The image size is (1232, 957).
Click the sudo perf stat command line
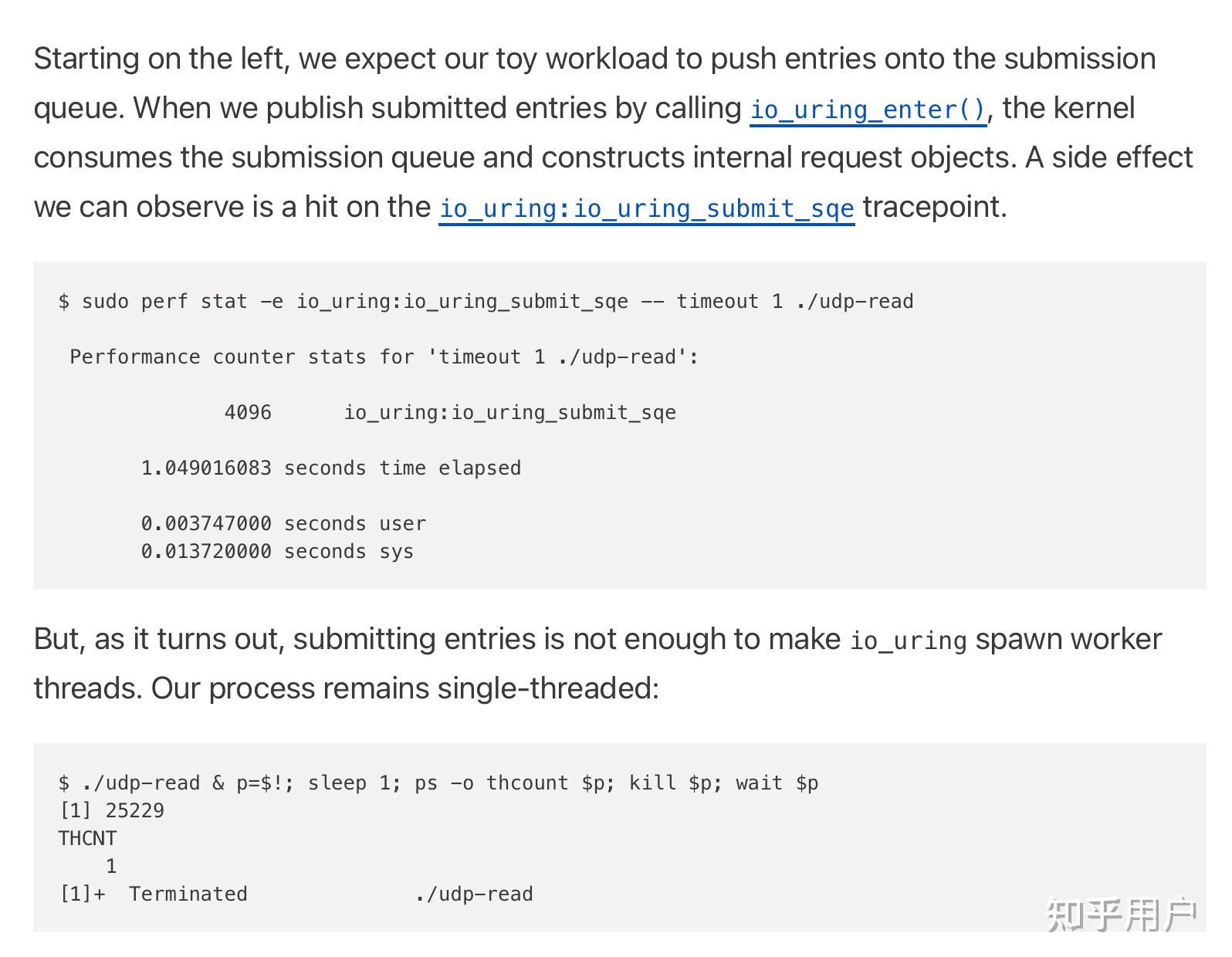click(x=486, y=301)
